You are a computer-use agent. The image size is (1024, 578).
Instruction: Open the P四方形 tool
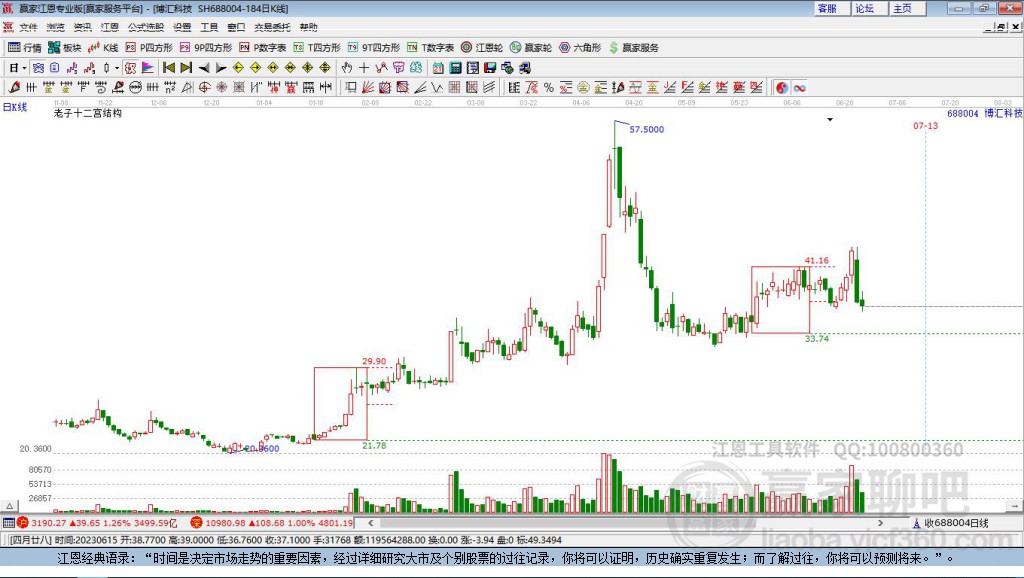[x=149, y=48]
